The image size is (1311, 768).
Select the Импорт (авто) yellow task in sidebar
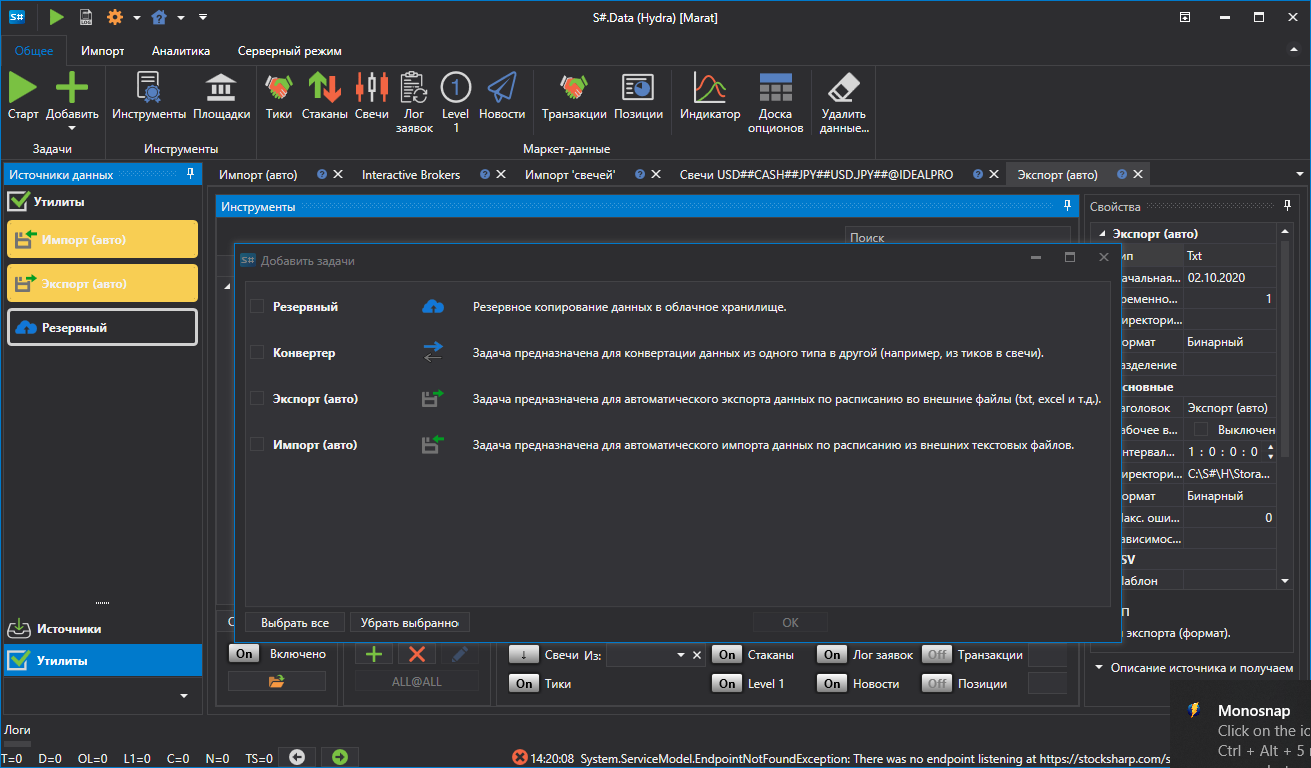click(102, 239)
